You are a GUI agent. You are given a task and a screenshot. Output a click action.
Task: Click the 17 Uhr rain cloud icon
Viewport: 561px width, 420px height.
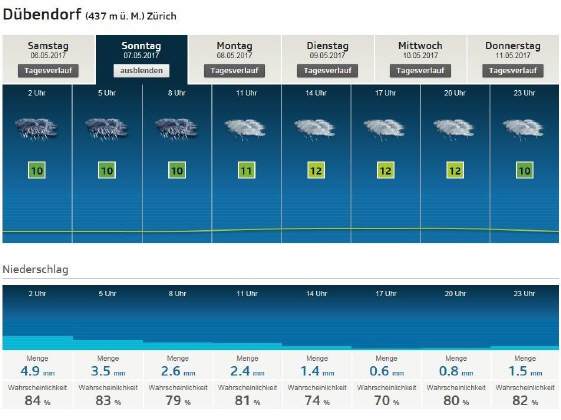(x=385, y=130)
